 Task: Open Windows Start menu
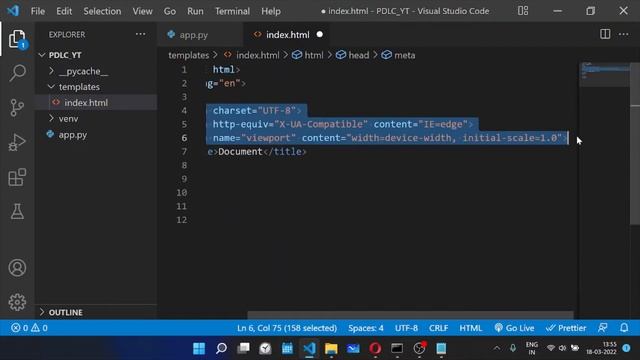(x=199, y=348)
